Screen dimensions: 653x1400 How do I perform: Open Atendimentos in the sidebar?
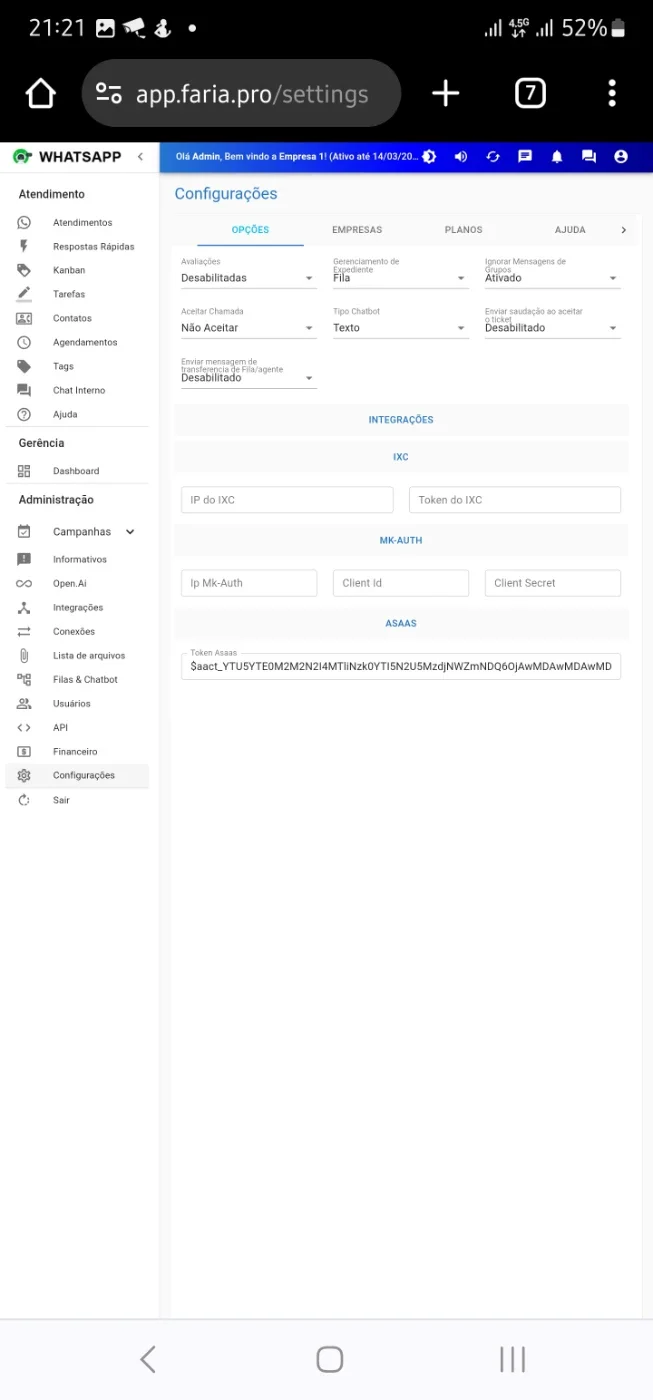tap(78, 222)
